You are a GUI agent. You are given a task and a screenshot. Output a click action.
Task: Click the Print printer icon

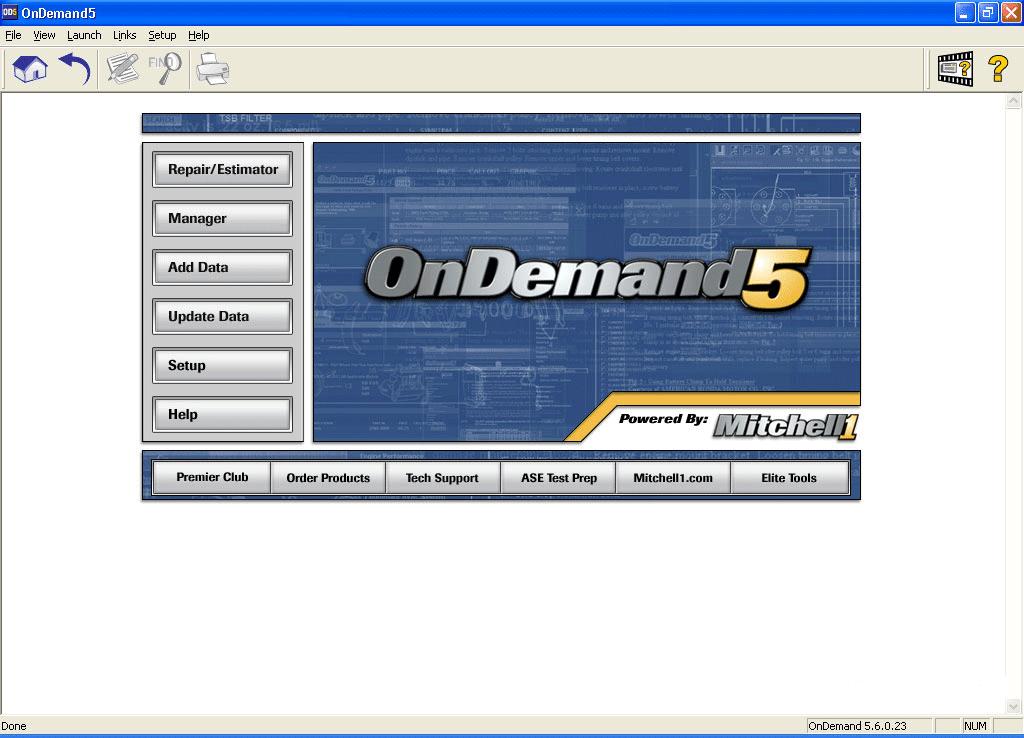tap(213, 69)
